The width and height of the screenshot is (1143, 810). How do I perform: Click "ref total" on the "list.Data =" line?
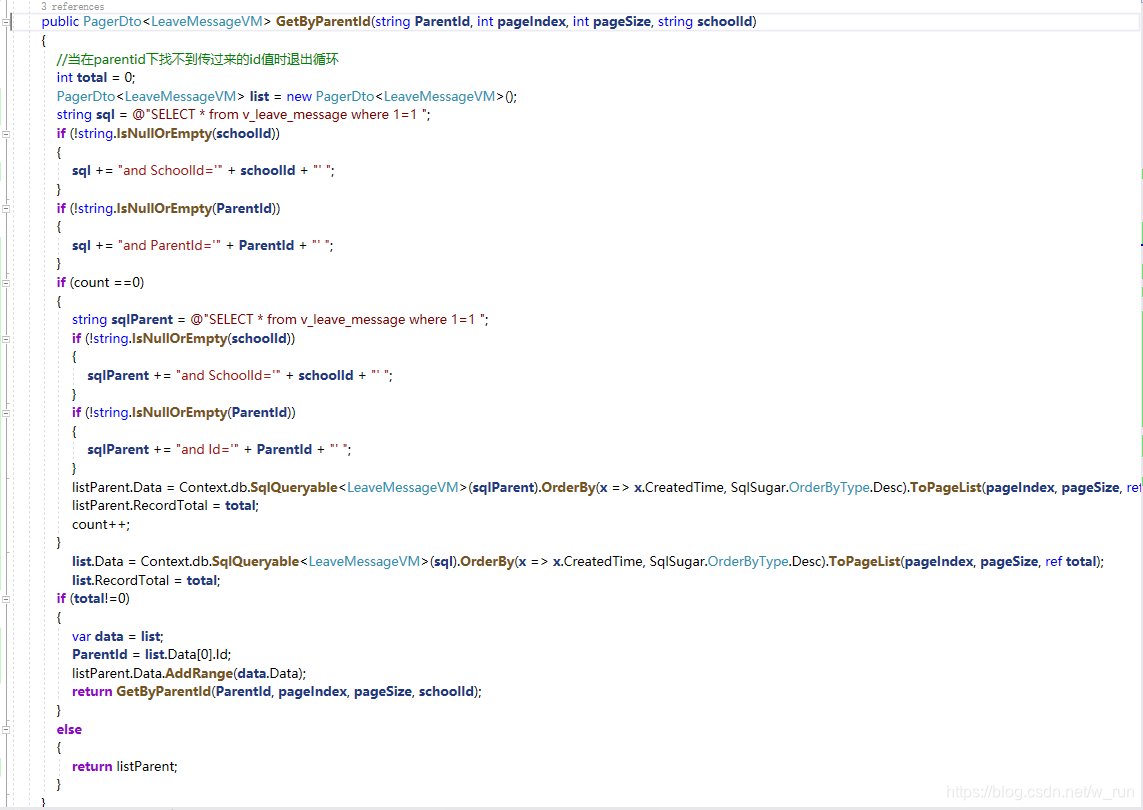pyautogui.click(x=1071, y=561)
